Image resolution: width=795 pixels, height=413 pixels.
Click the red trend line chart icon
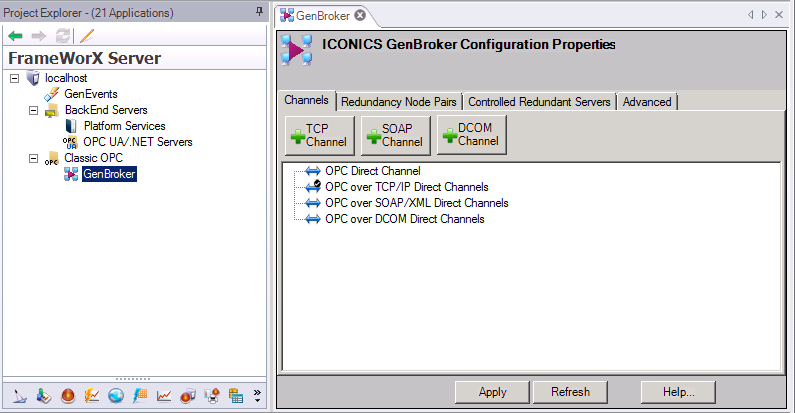tap(164, 396)
